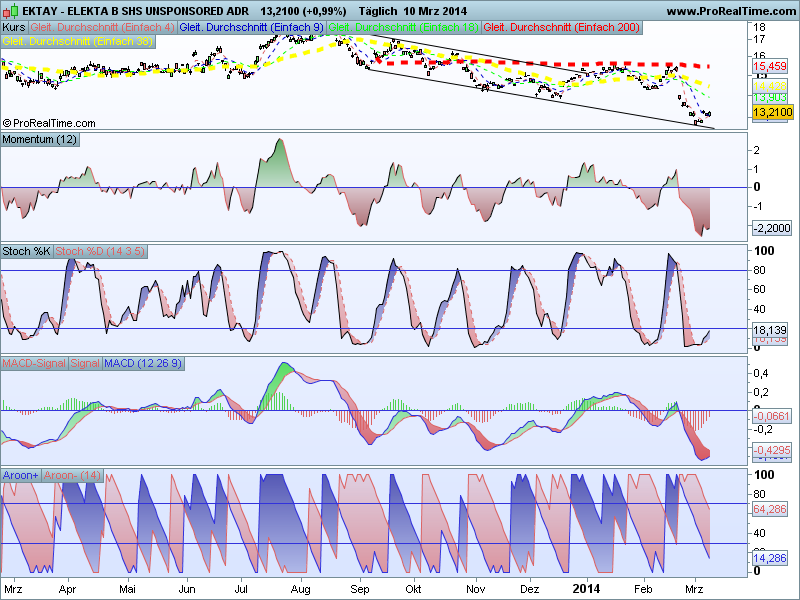Open Gleit. Durchschnitt (Einfach 38) settings
Image resolution: width=800 pixels, height=600 pixels.
point(78,42)
